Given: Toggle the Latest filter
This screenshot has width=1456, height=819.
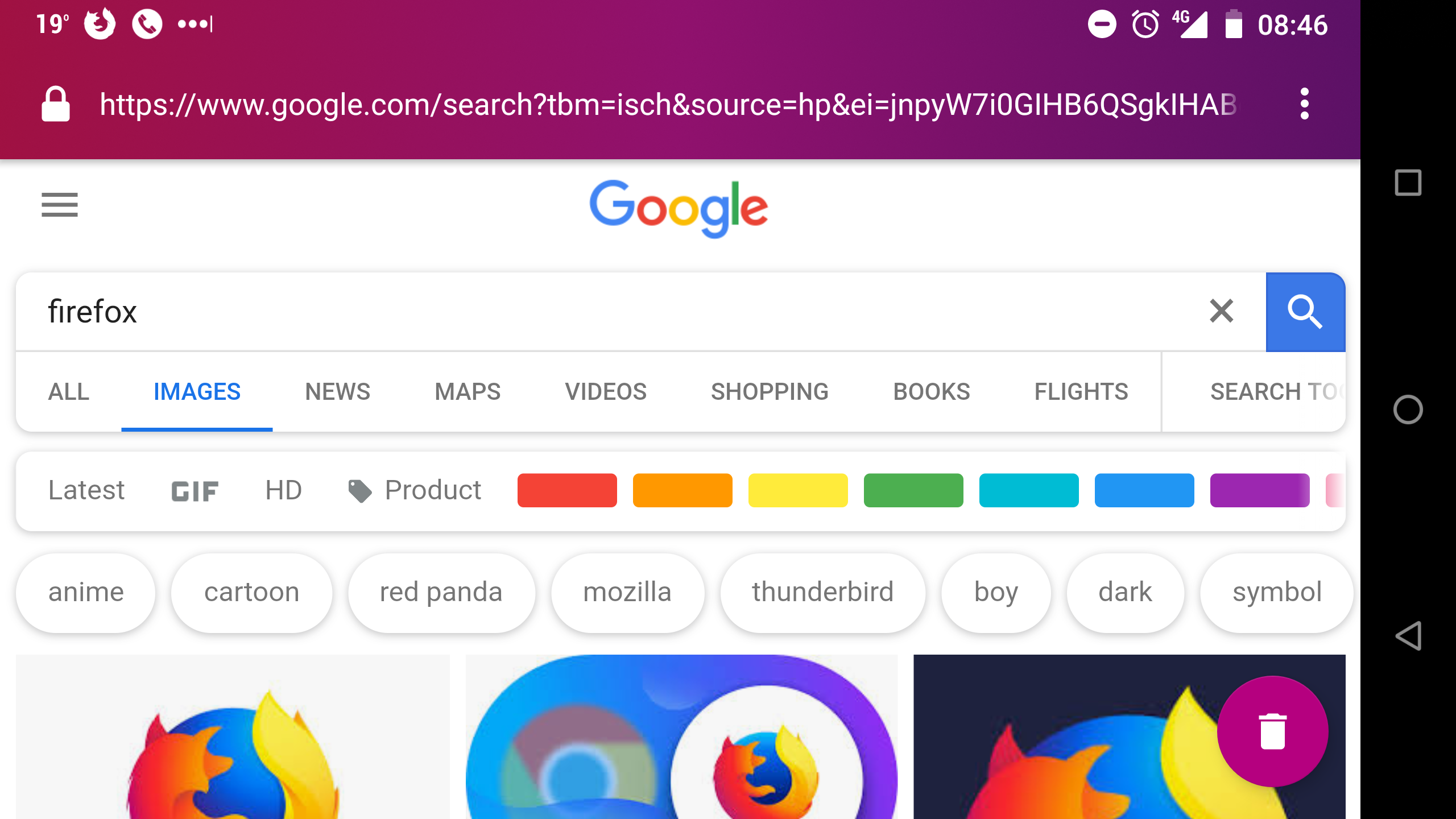Looking at the screenshot, I should 86,490.
